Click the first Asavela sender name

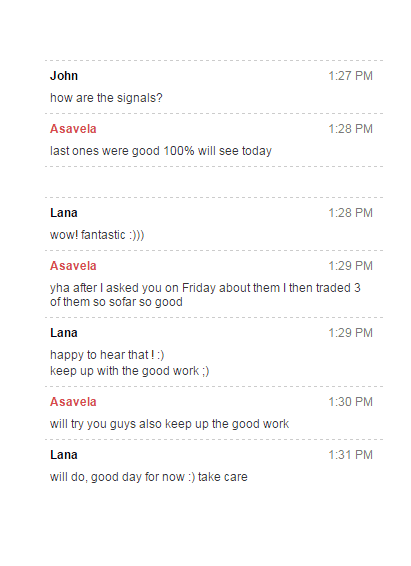(73, 129)
